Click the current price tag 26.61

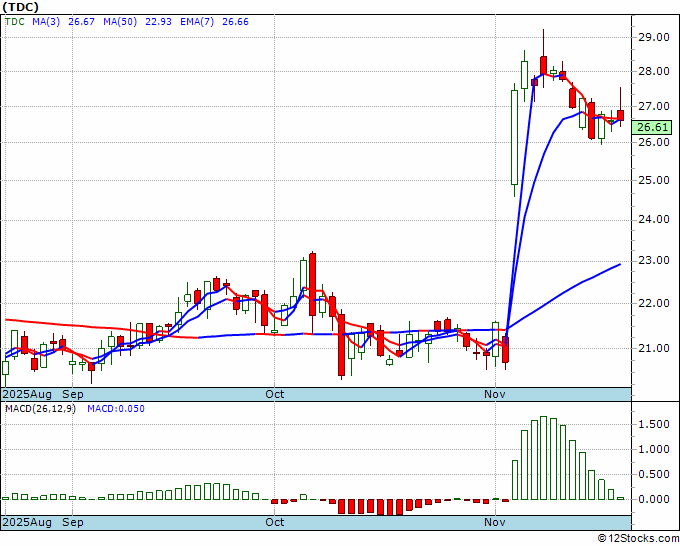coord(652,127)
